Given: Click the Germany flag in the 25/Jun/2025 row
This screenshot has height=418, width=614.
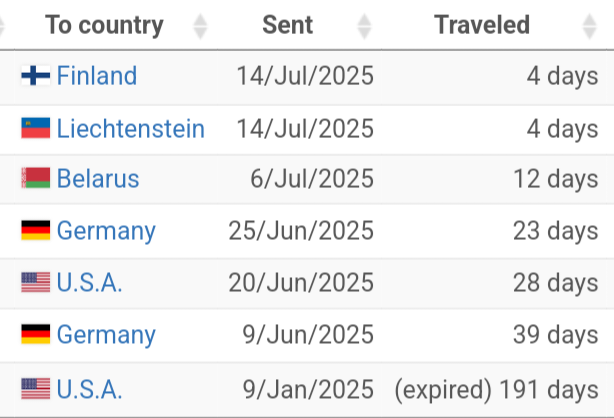Looking at the screenshot, I should pos(36,230).
